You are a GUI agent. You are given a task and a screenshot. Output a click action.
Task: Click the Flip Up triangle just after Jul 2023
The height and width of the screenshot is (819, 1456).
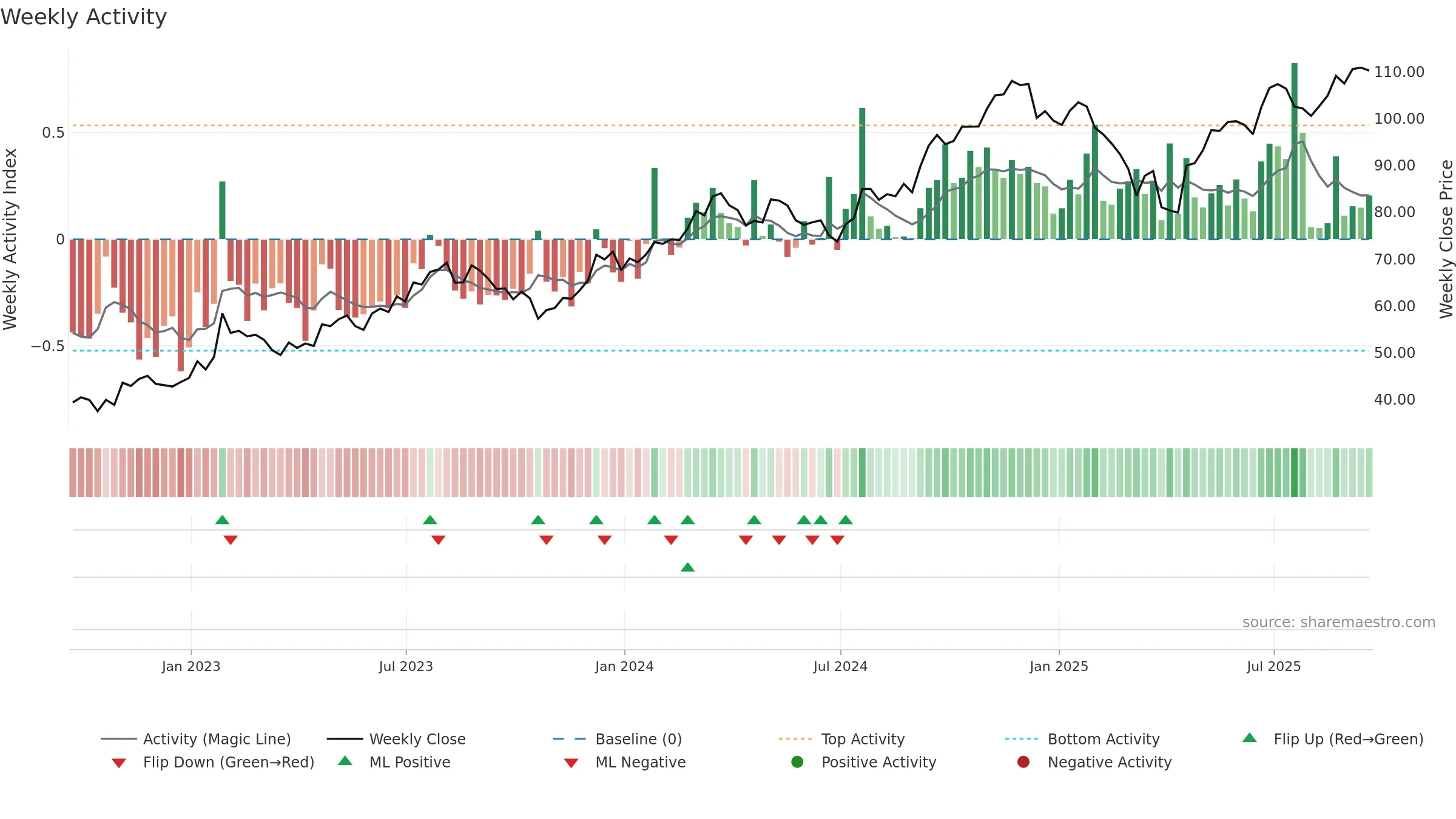point(430,520)
